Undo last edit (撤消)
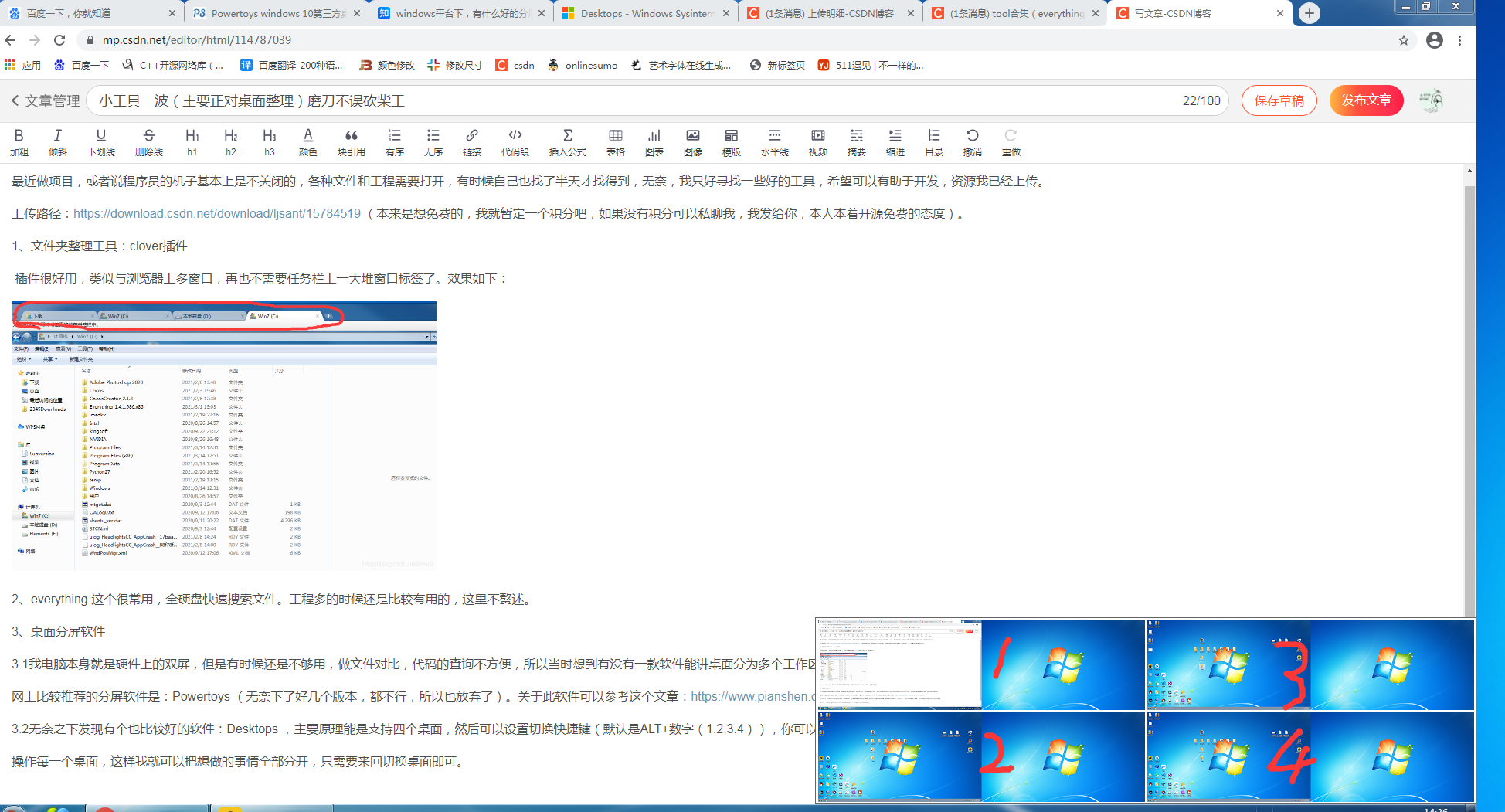 973,143
